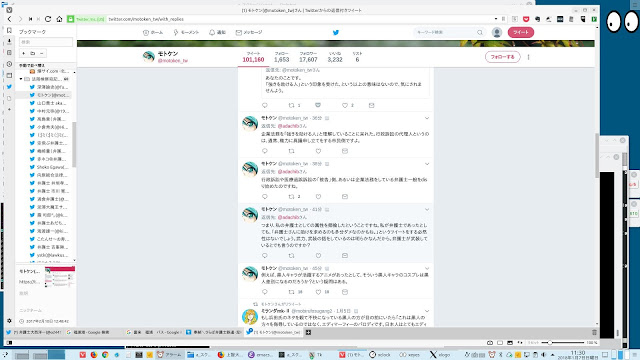Reload the page with the refresh icon

click(48, 19)
